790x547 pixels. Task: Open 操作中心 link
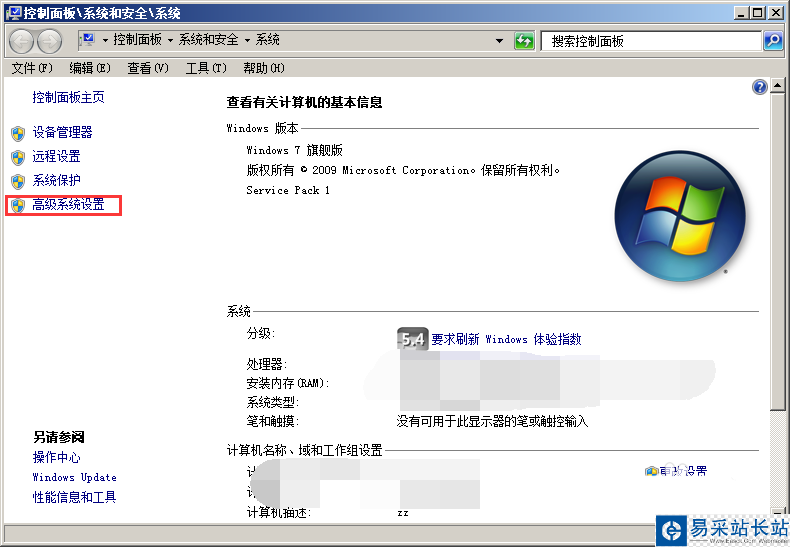pos(56,457)
